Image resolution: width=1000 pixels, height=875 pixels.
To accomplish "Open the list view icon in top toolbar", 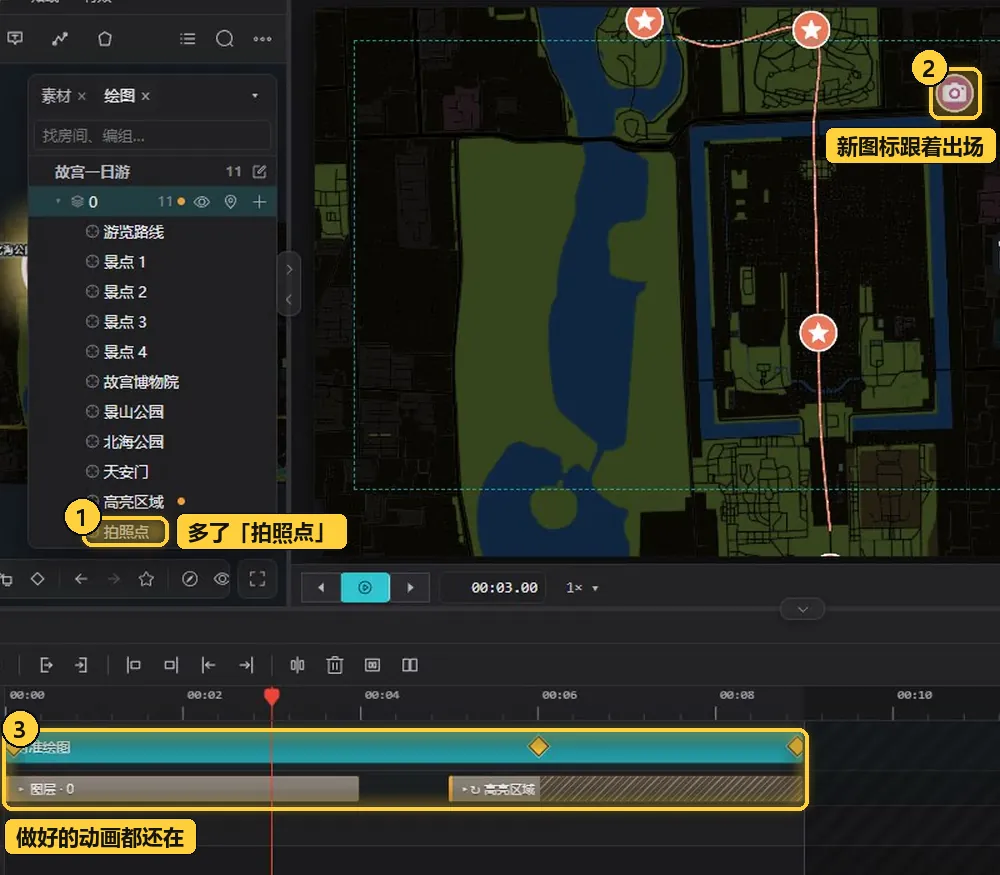I will (x=188, y=39).
